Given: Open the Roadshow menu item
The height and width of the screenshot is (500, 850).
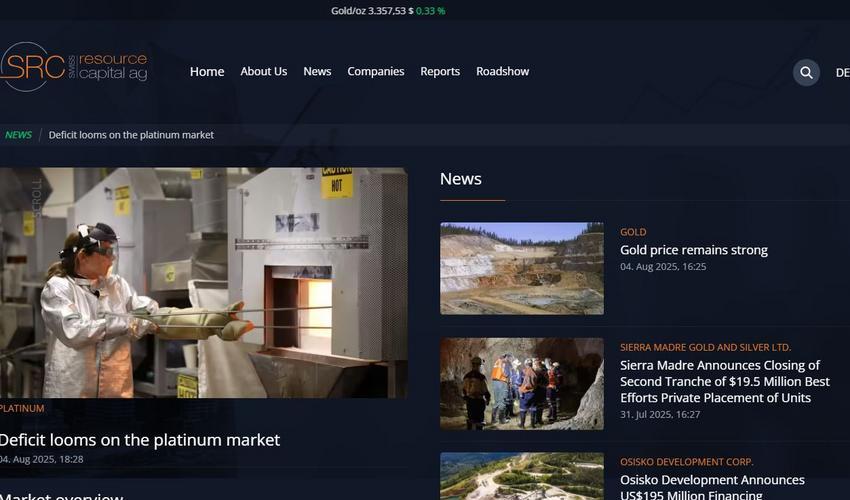Looking at the screenshot, I should pos(502,71).
